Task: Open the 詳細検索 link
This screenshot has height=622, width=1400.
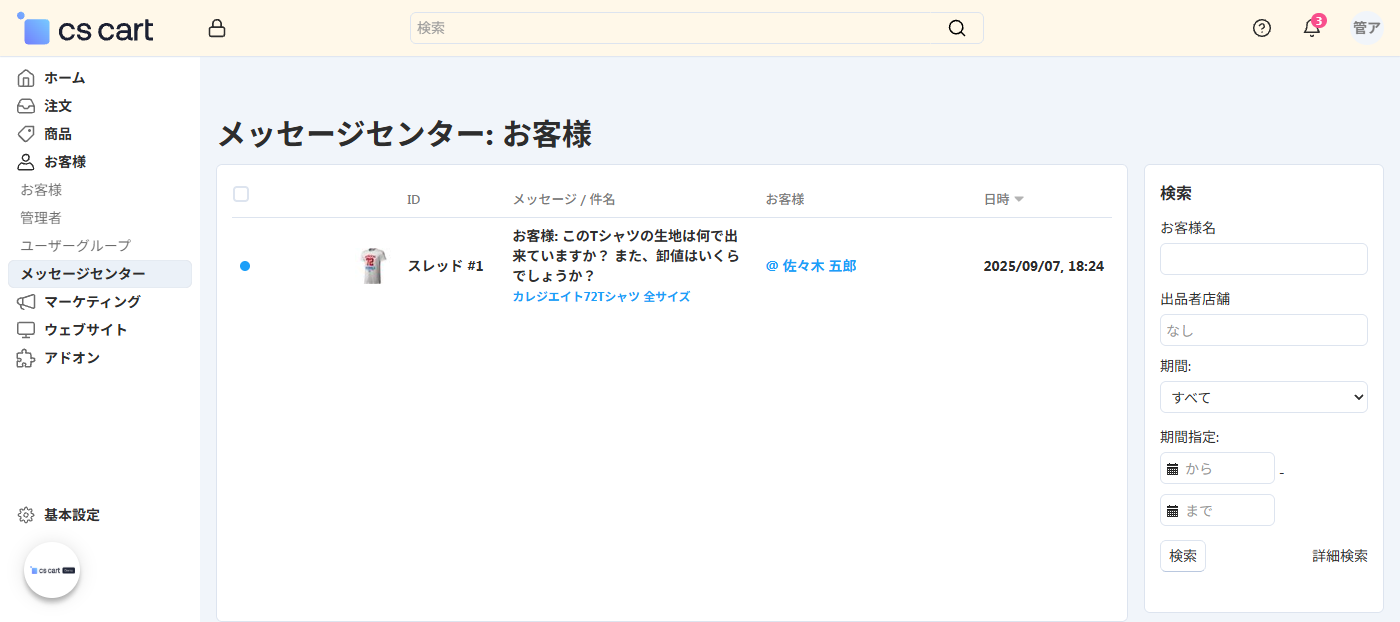Action: click(x=1339, y=556)
